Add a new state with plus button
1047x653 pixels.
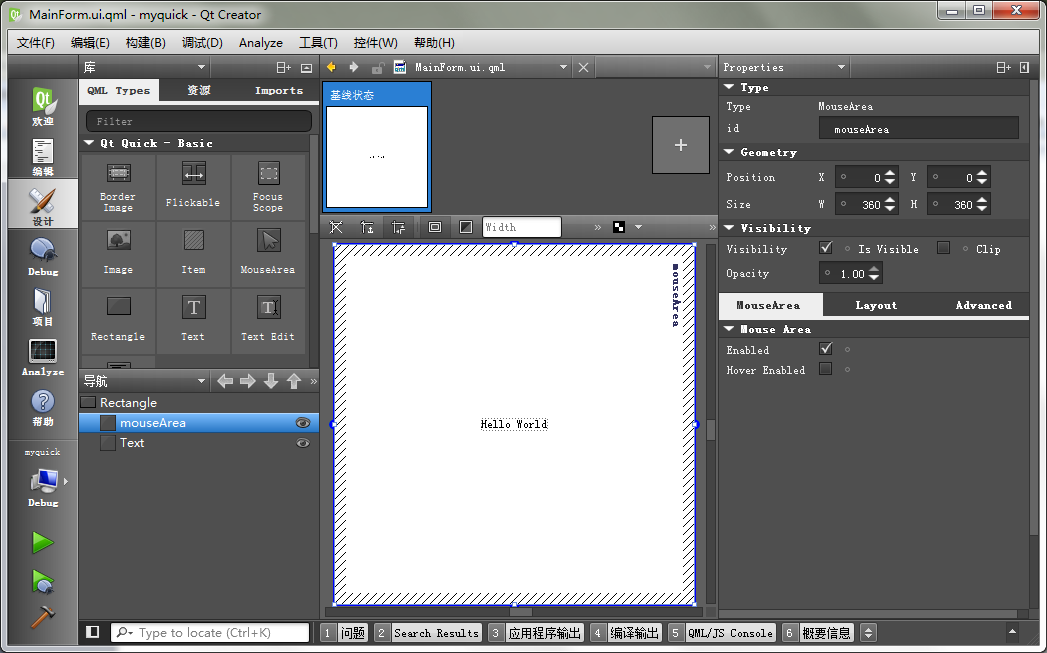pyautogui.click(x=681, y=145)
